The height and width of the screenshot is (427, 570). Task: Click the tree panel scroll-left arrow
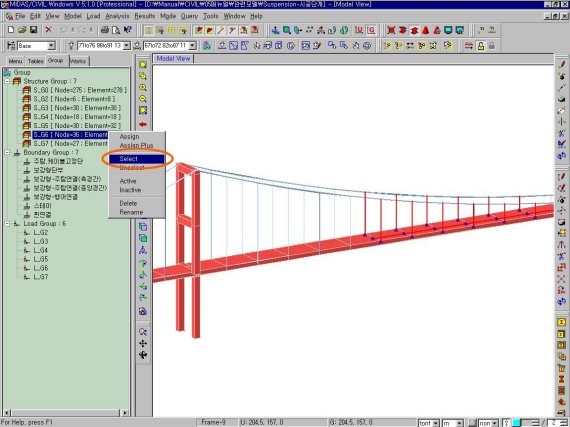click(x=7, y=413)
